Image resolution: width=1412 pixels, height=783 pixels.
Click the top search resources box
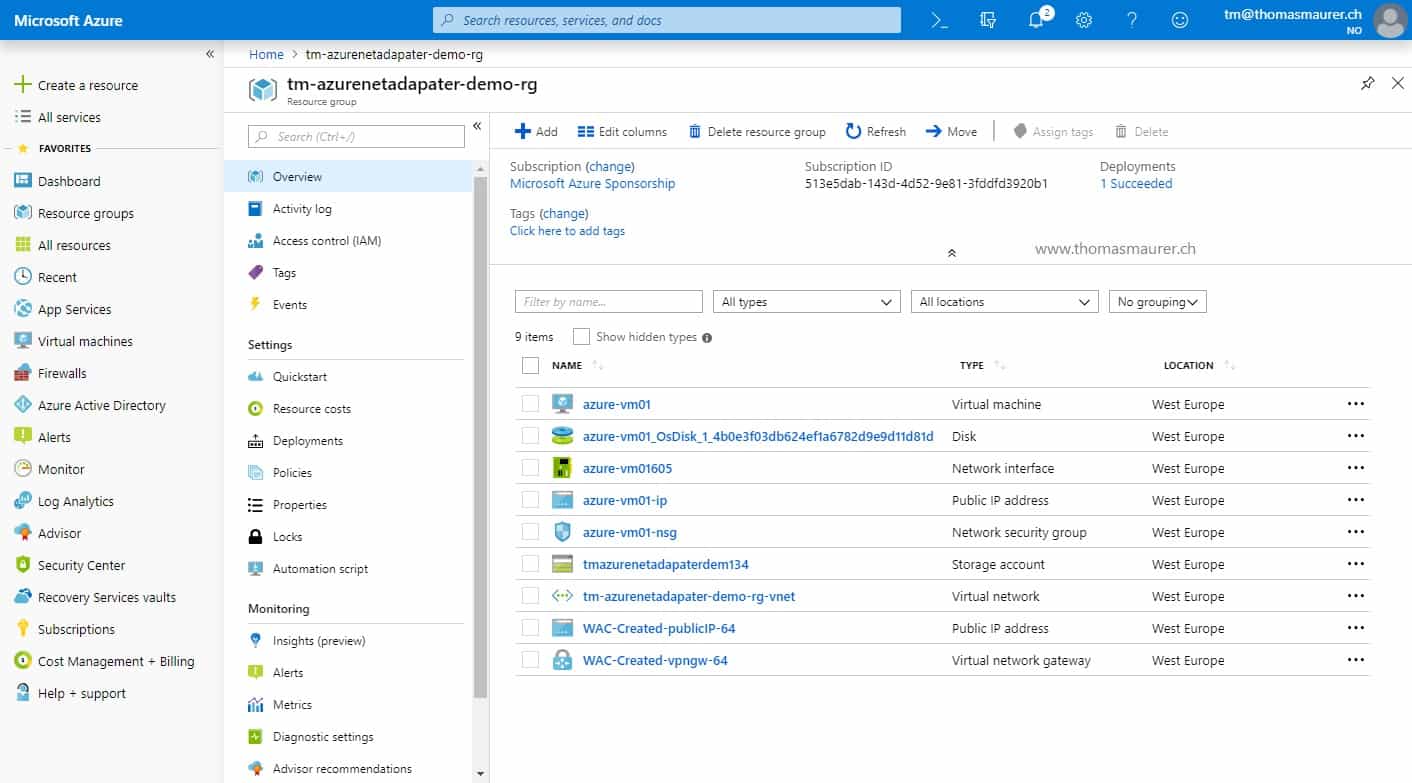667,20
